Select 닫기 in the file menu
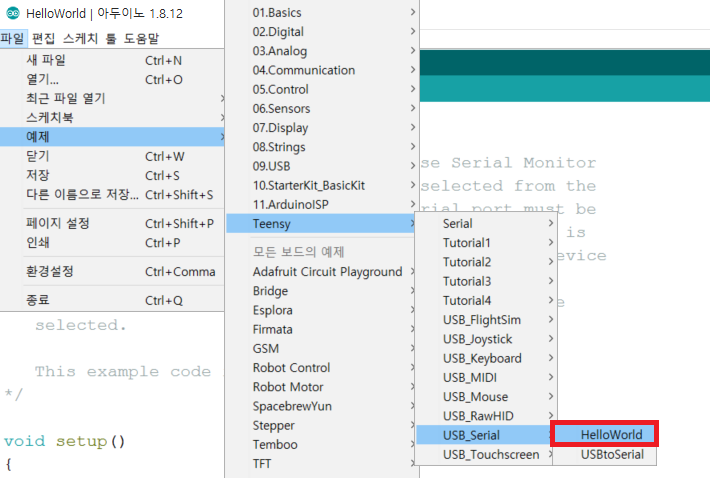The height and width of the screenshot is (478, 710). 112,156
